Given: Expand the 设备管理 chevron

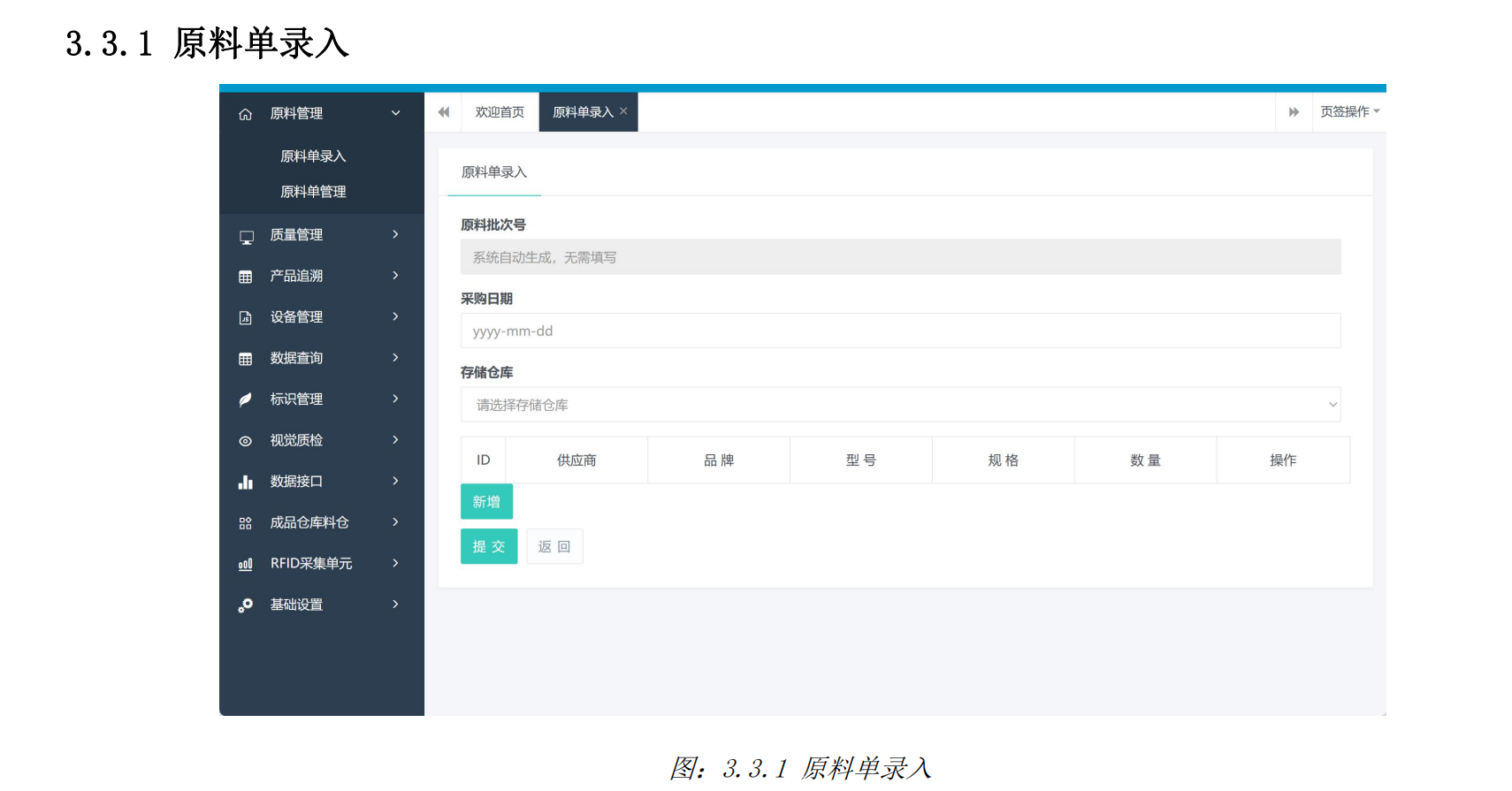Looking at the screenshot, I should click(395, 316).
